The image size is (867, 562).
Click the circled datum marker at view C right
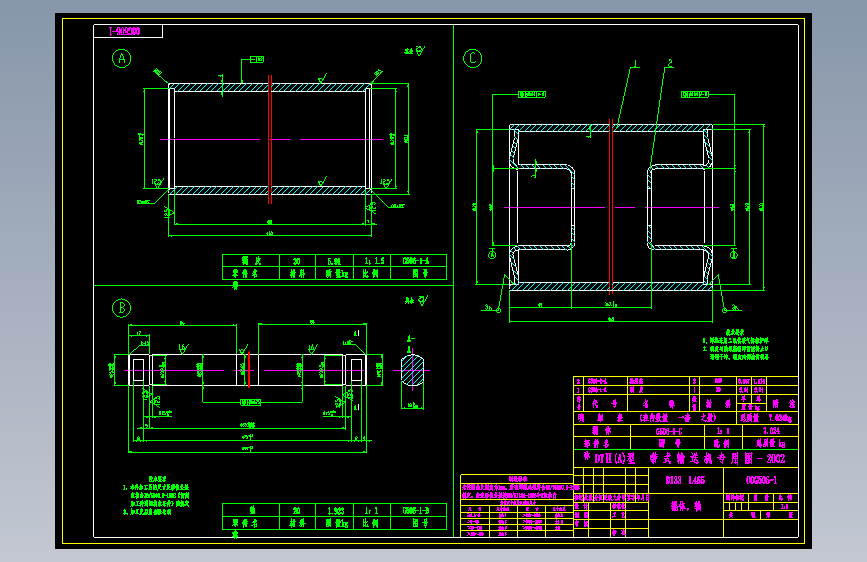(734, 254)
